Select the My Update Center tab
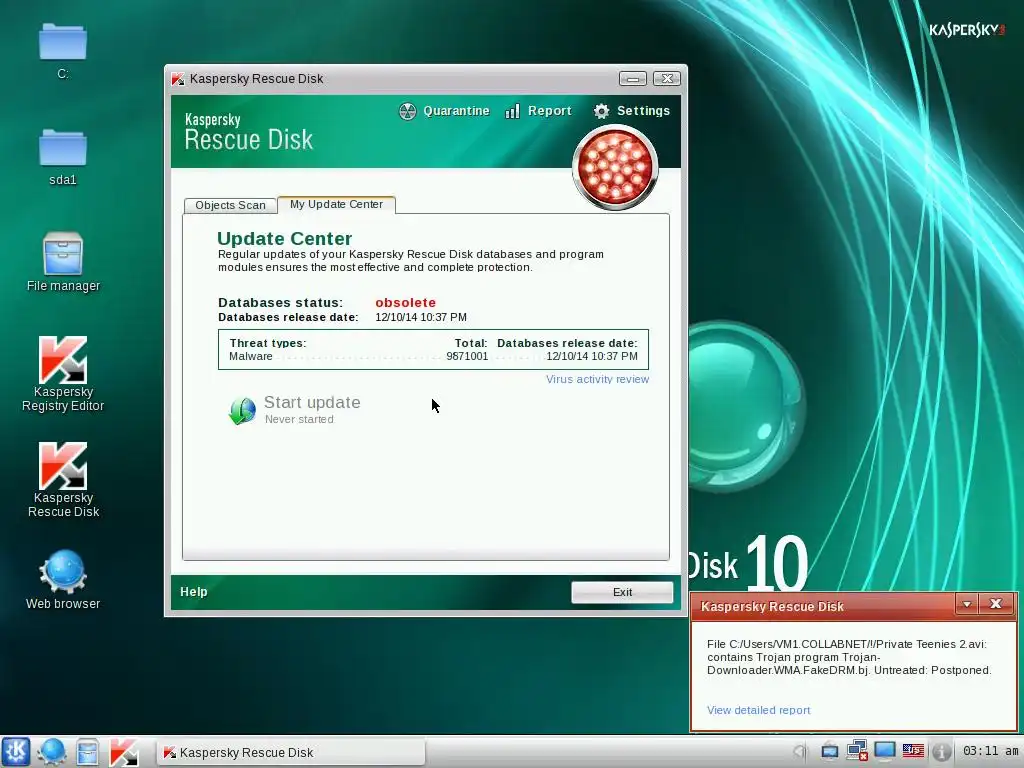This screenshot has height=768, width=1024. click(336, 204)
